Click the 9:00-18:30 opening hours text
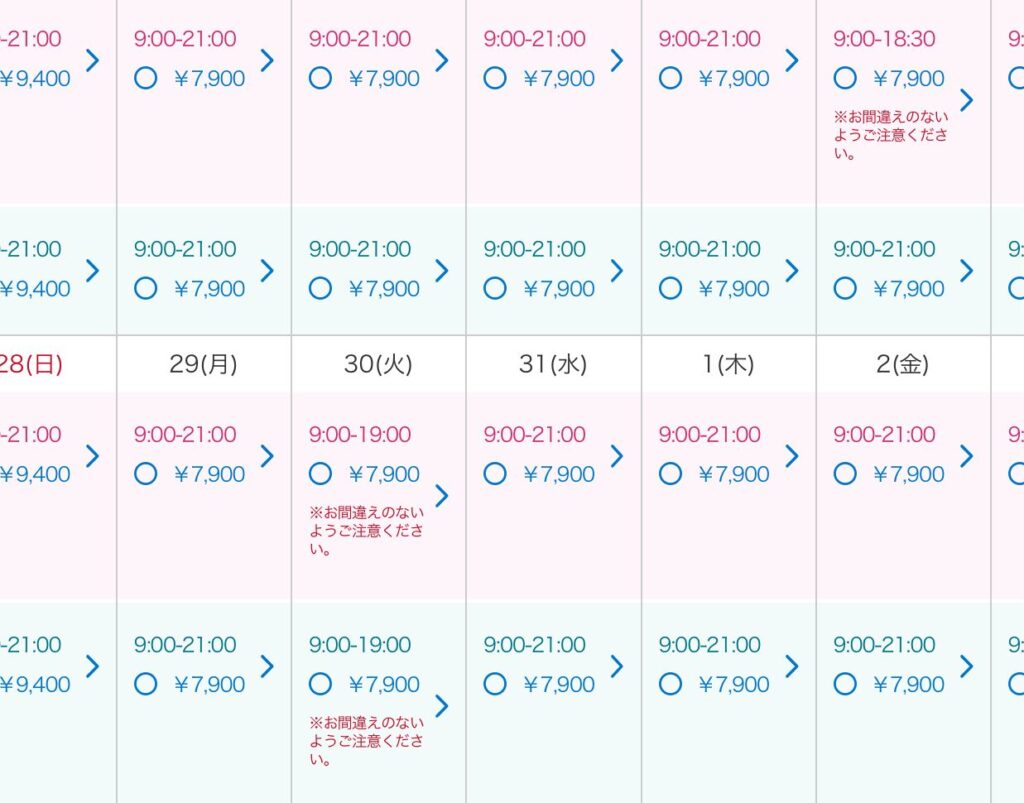The width and height of the screenshot is (1024, 803). [x=884, y=39]
